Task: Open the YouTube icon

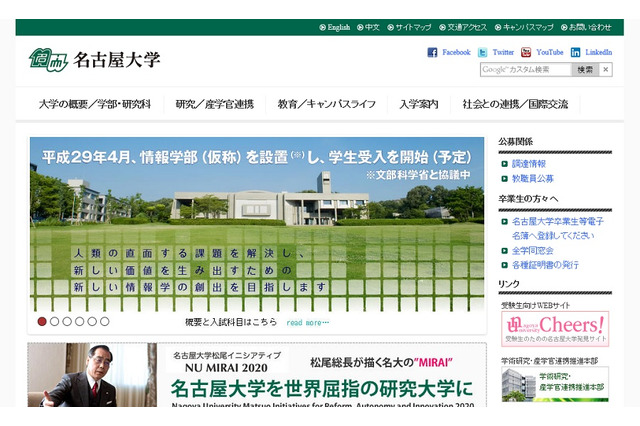Action: 526,52
